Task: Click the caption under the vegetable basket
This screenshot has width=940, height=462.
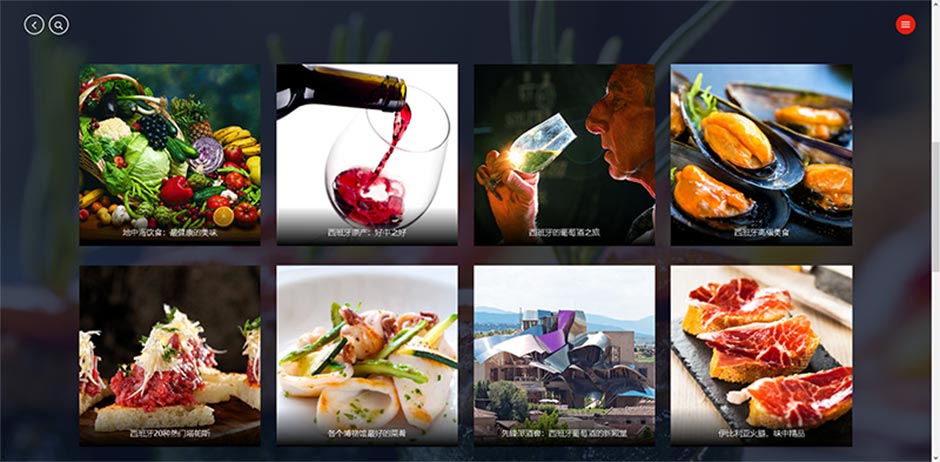Action: point(170,232)
